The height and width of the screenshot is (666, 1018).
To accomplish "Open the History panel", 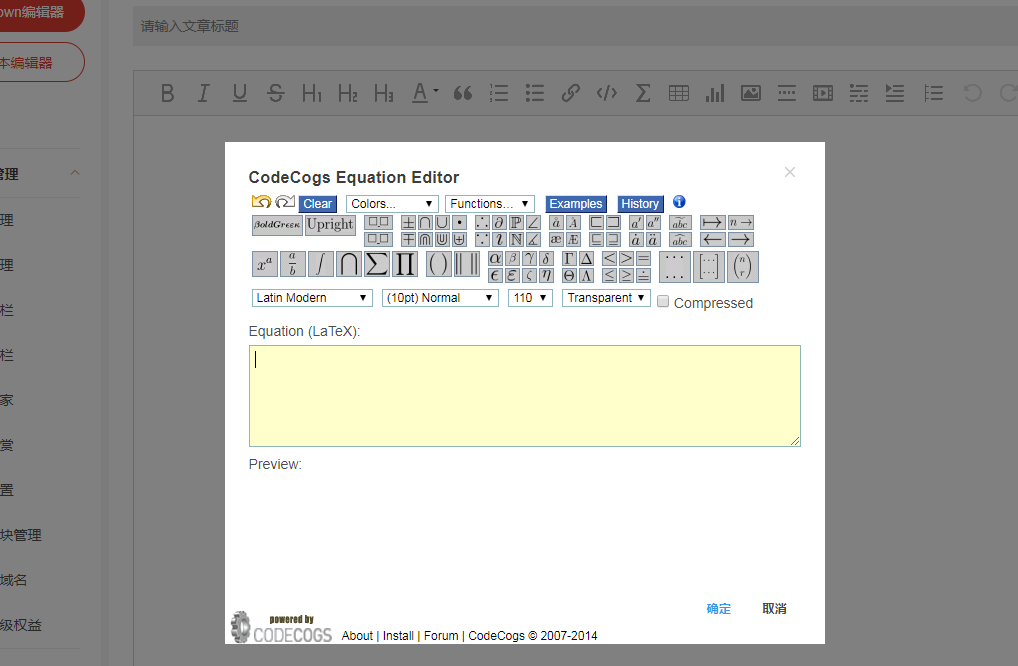I will 639,204.
